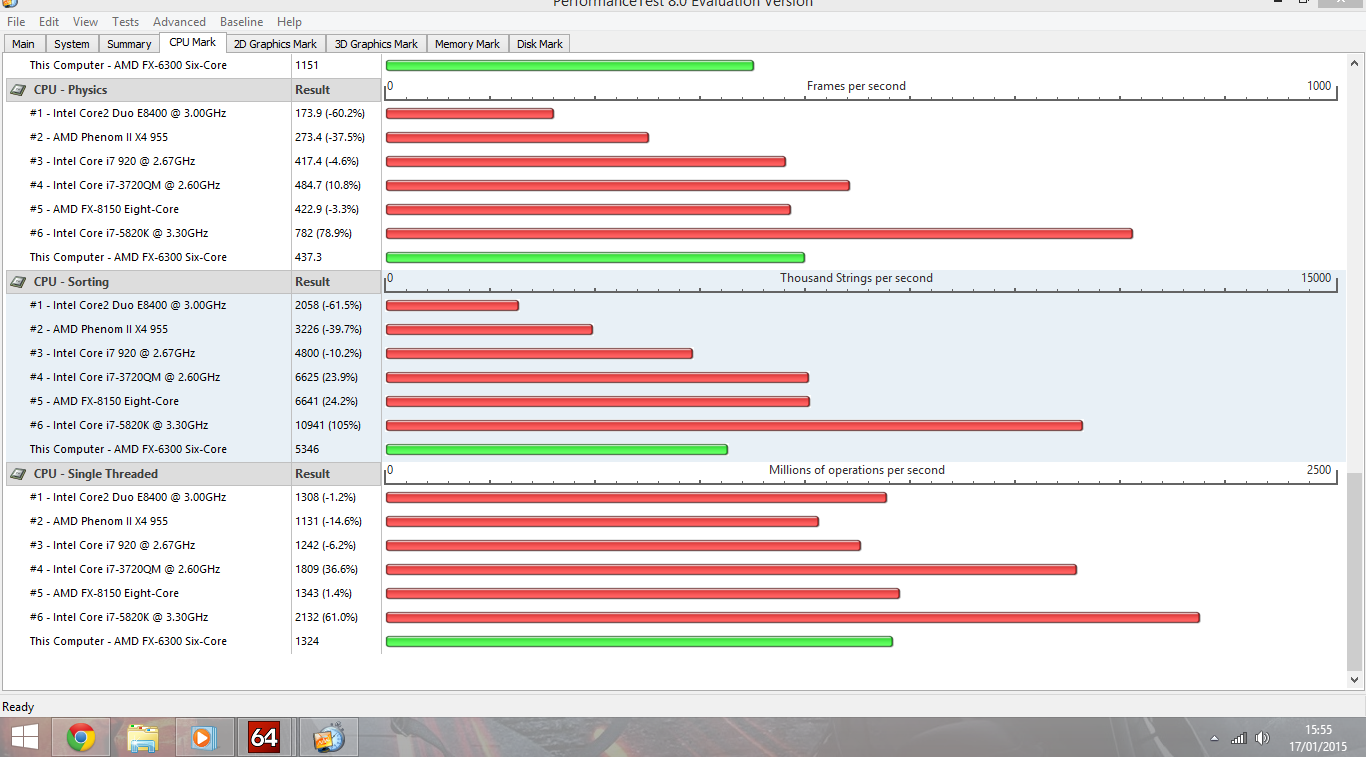Viewport: 1366px width, 757px height.
Task: Click the CPU - Sorting chip icon
Action: click(18, 282)
